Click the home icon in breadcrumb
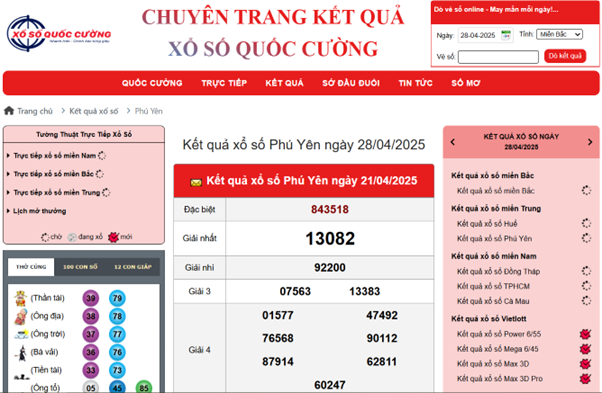Screen dimensions: 602x393 tap(9, 111)
